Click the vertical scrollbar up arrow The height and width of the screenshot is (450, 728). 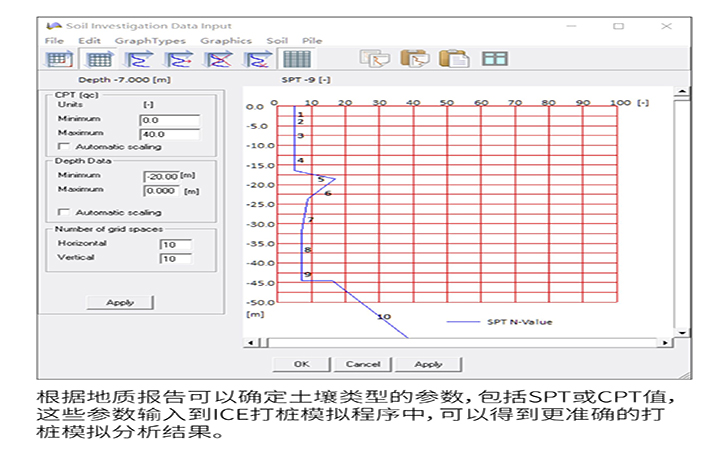coord(682,91)
